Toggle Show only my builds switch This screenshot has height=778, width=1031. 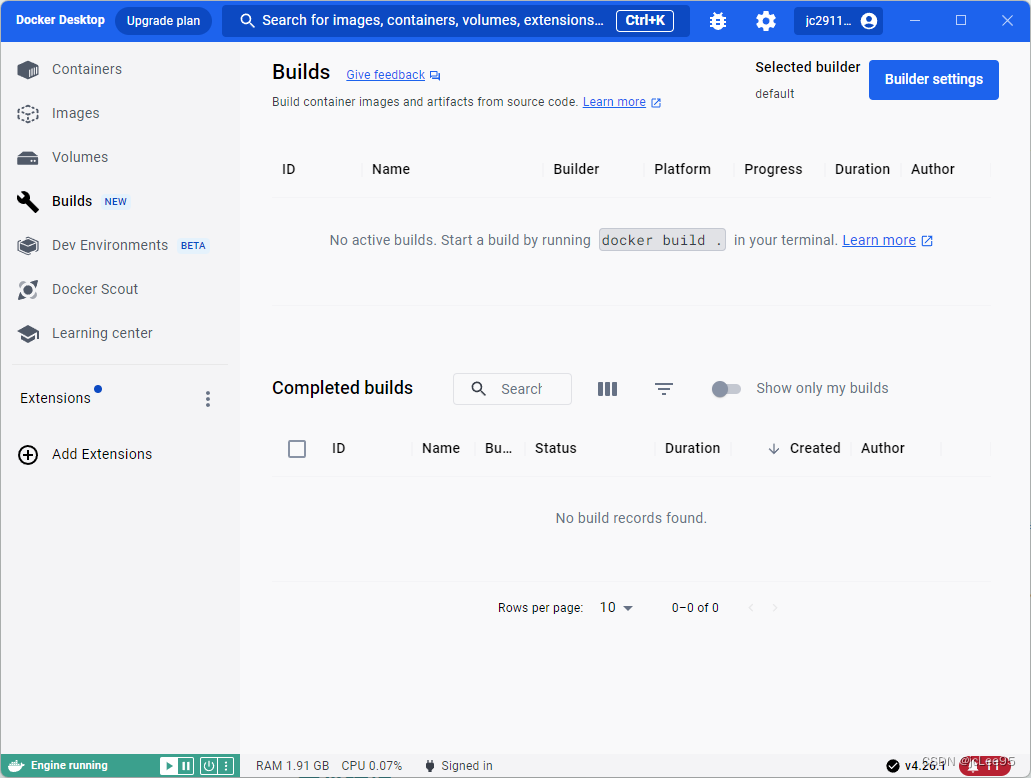pyautogui.click(x=726, y=389)
